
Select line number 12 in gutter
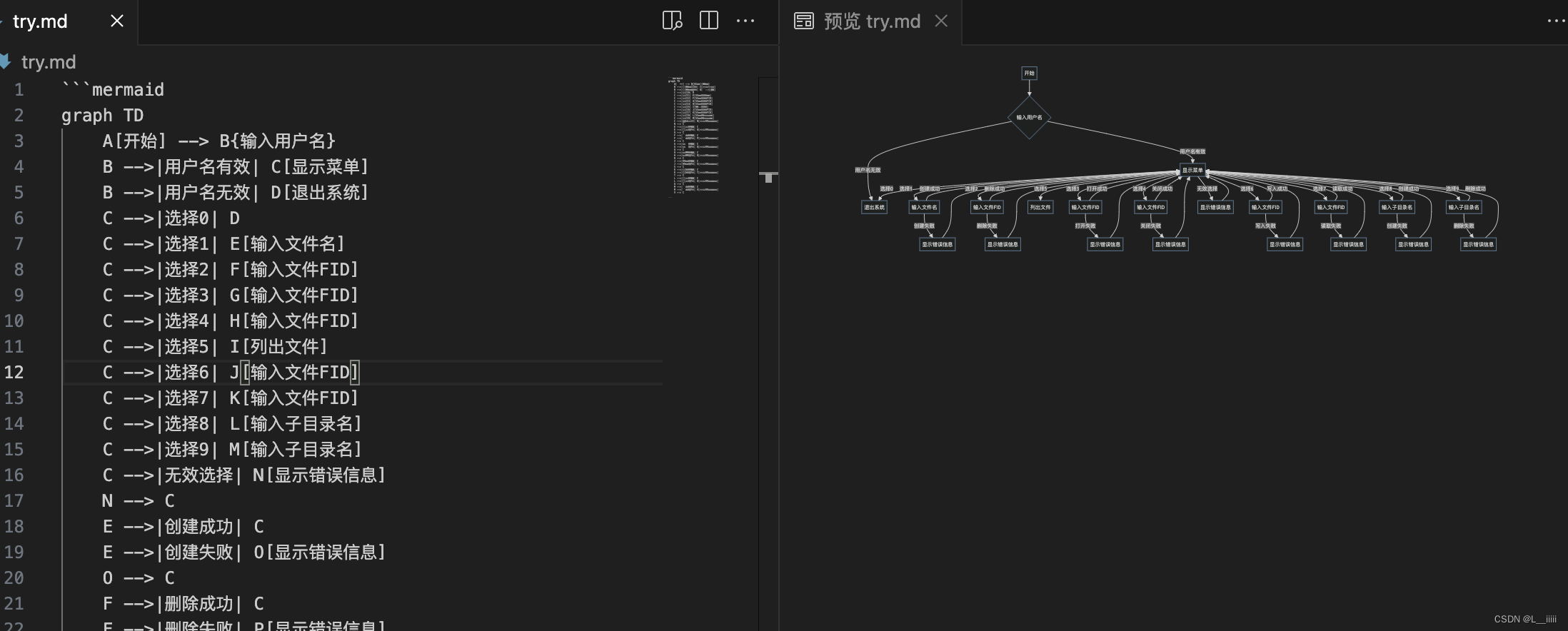[14, 372]
